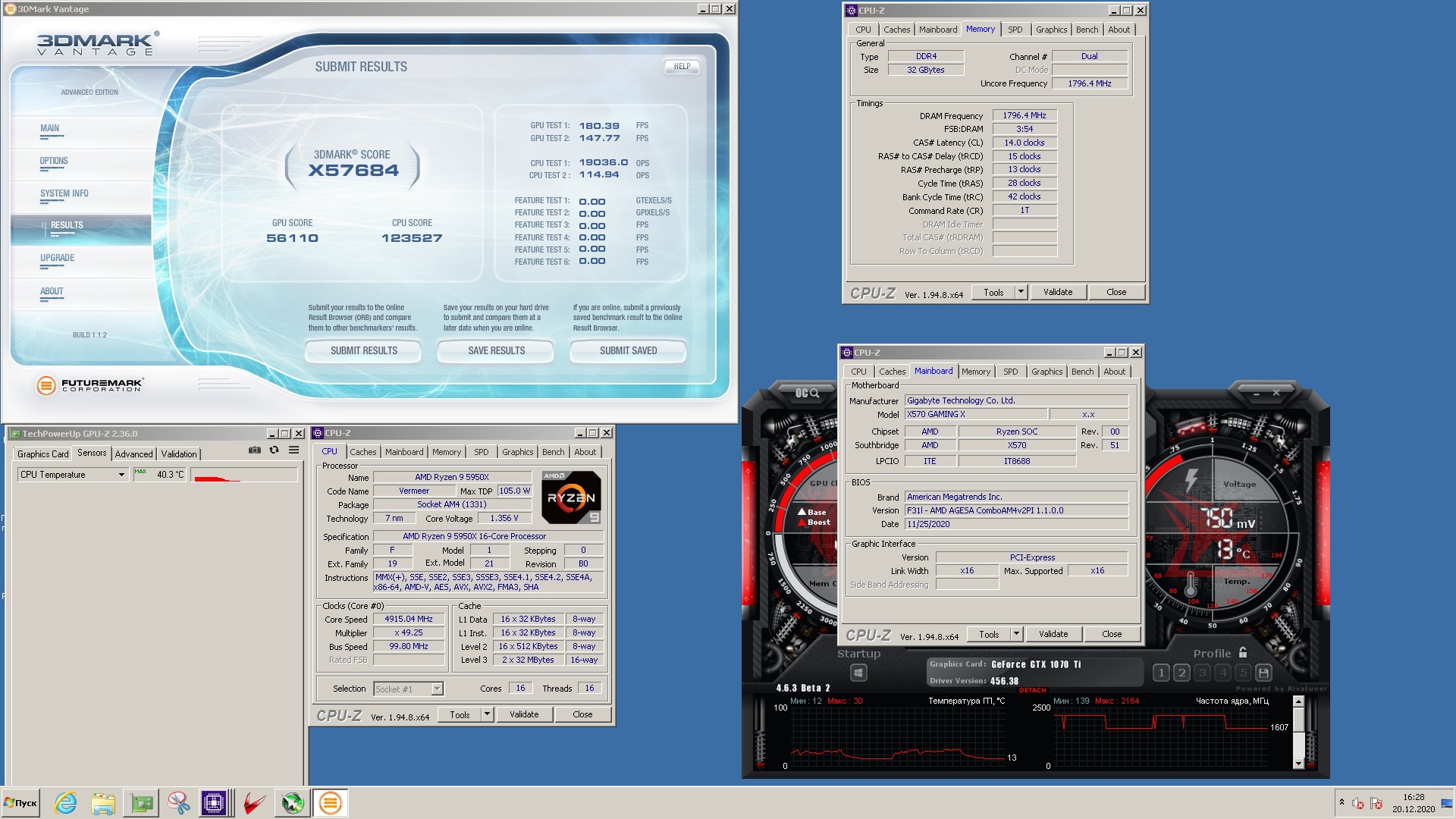Click the show desktop icon by the clock
Image resolution: width=1456 pixels, height=819 pixels.
1447,803
